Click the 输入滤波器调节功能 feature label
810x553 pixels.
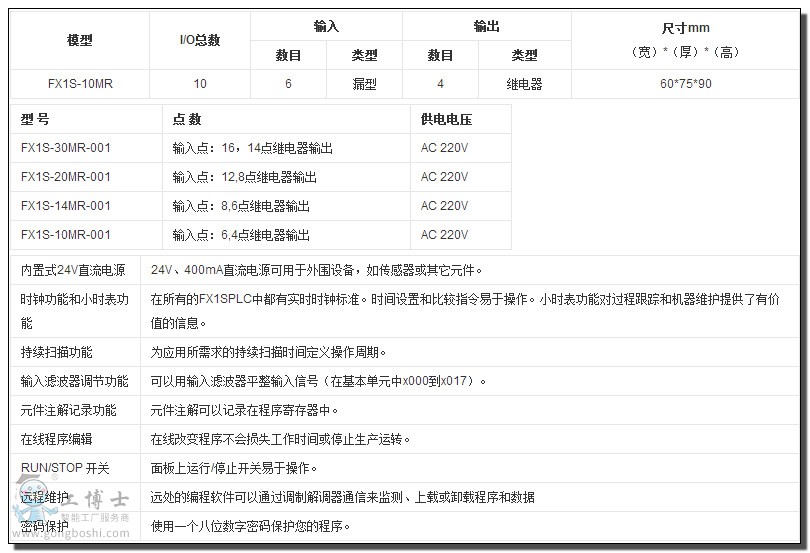coord(75,381)
